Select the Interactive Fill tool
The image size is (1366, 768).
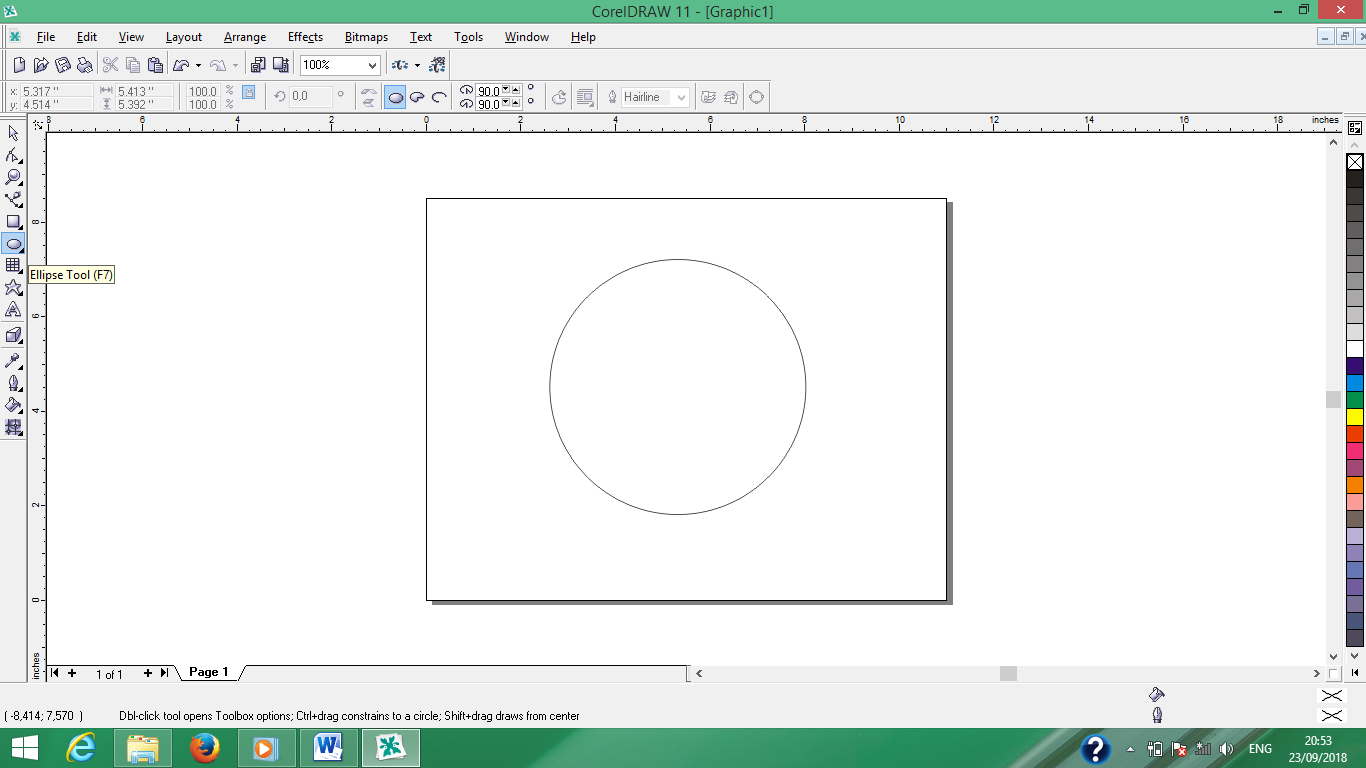[14, 427]
